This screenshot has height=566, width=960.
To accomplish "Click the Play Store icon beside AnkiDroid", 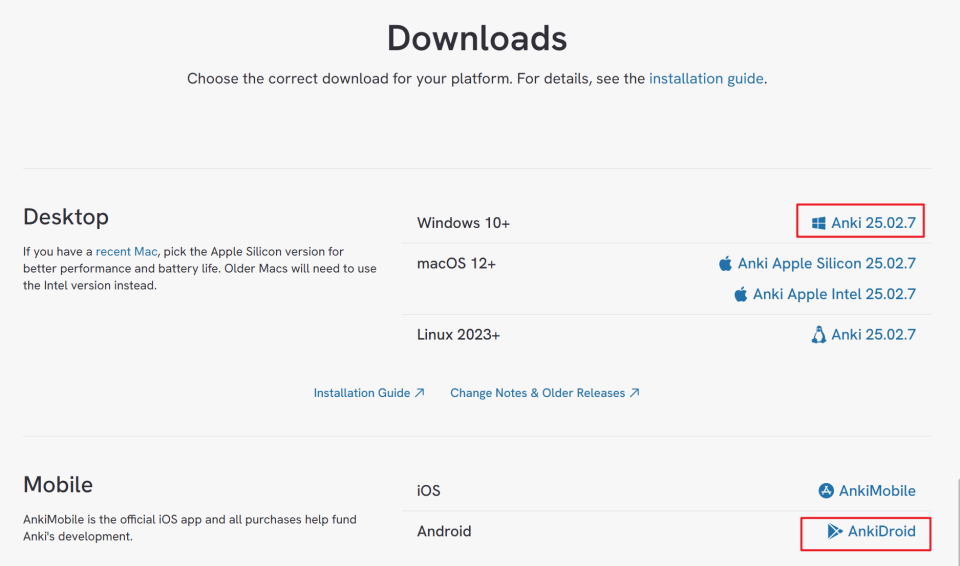I will [x=834, y=531].
